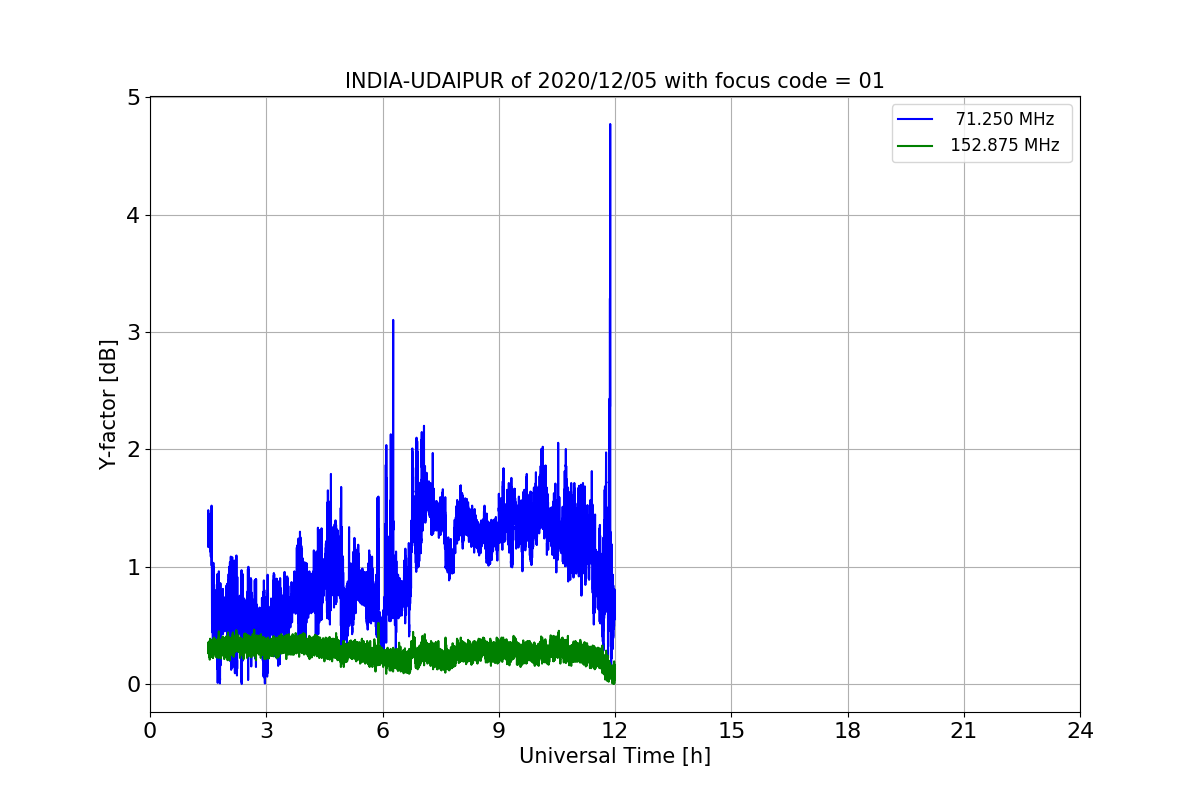Viewport: 1200px width, 800px height.
Task: Click the x-axis tick label 15
Action: [x=731, y=731]
